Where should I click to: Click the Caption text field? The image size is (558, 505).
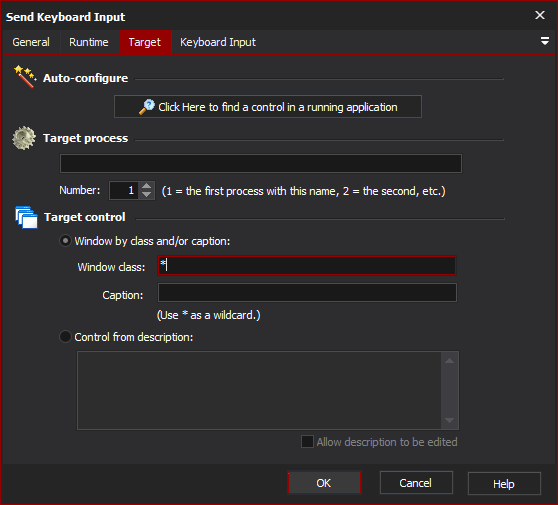tap(307, 293)
